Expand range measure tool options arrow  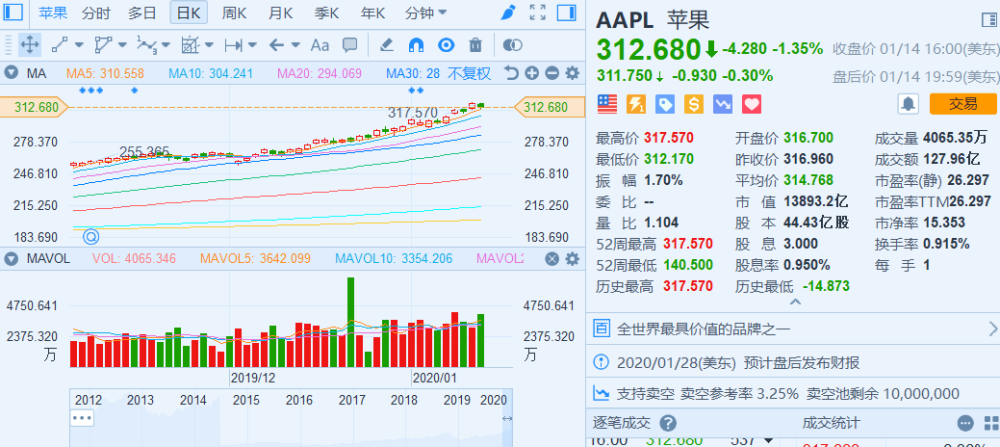pos(253,45)
